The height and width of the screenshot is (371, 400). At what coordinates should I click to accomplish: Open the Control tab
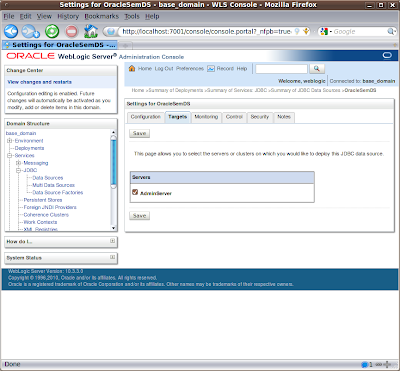234,117
